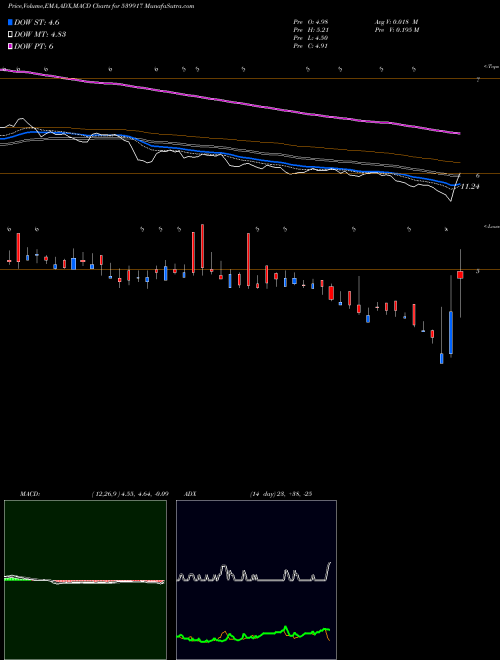Click the last red candlestick at far right

tap(460, 275)
